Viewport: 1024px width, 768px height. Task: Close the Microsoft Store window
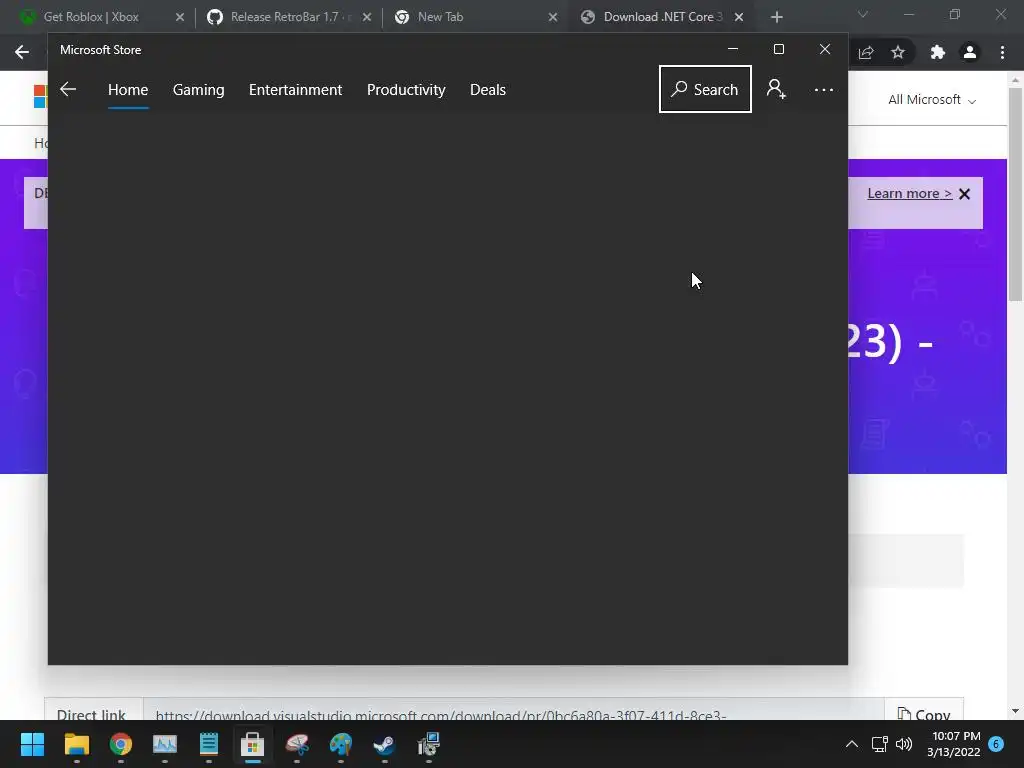point(825,49)
